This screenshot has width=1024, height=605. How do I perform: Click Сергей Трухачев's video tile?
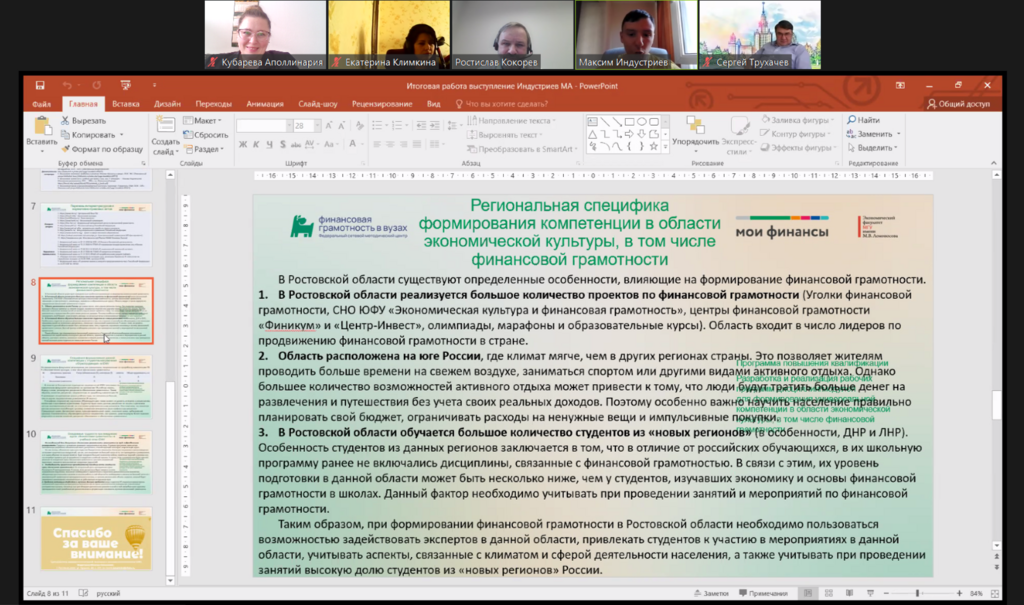click(x=760, y=35)
